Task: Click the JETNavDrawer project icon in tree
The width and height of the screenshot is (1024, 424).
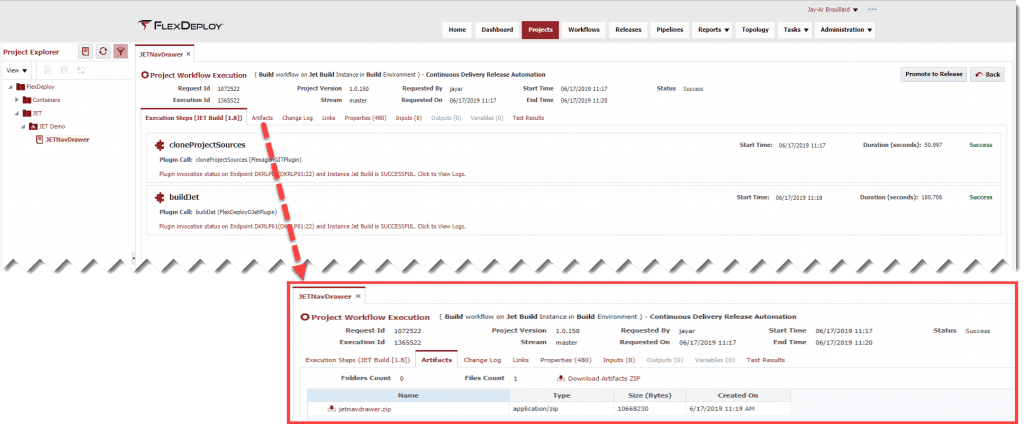Action: pos(39,139)
